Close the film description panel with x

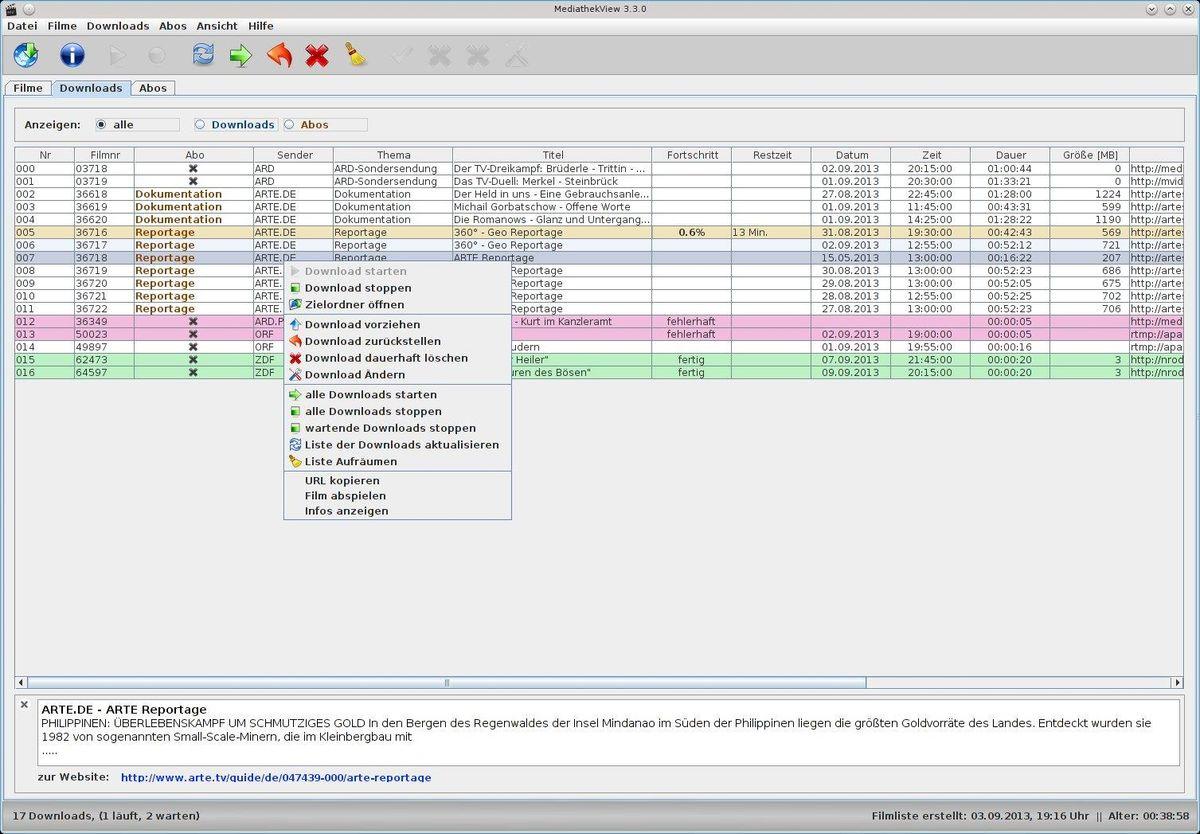[x=25, y=705]
